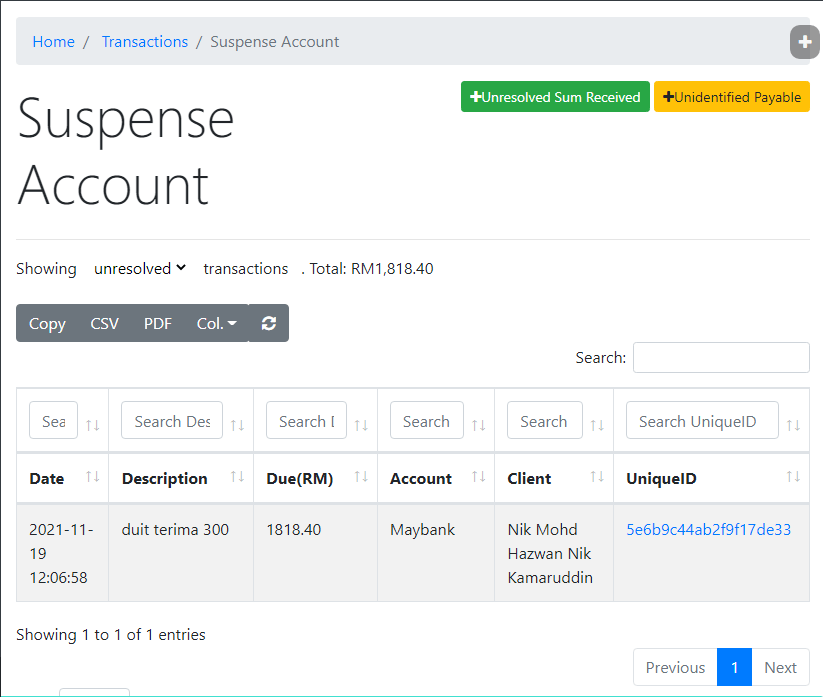Navigate to Home via the breadcrumb
This screenshot has height=697, width=823.
click(53, 42)
